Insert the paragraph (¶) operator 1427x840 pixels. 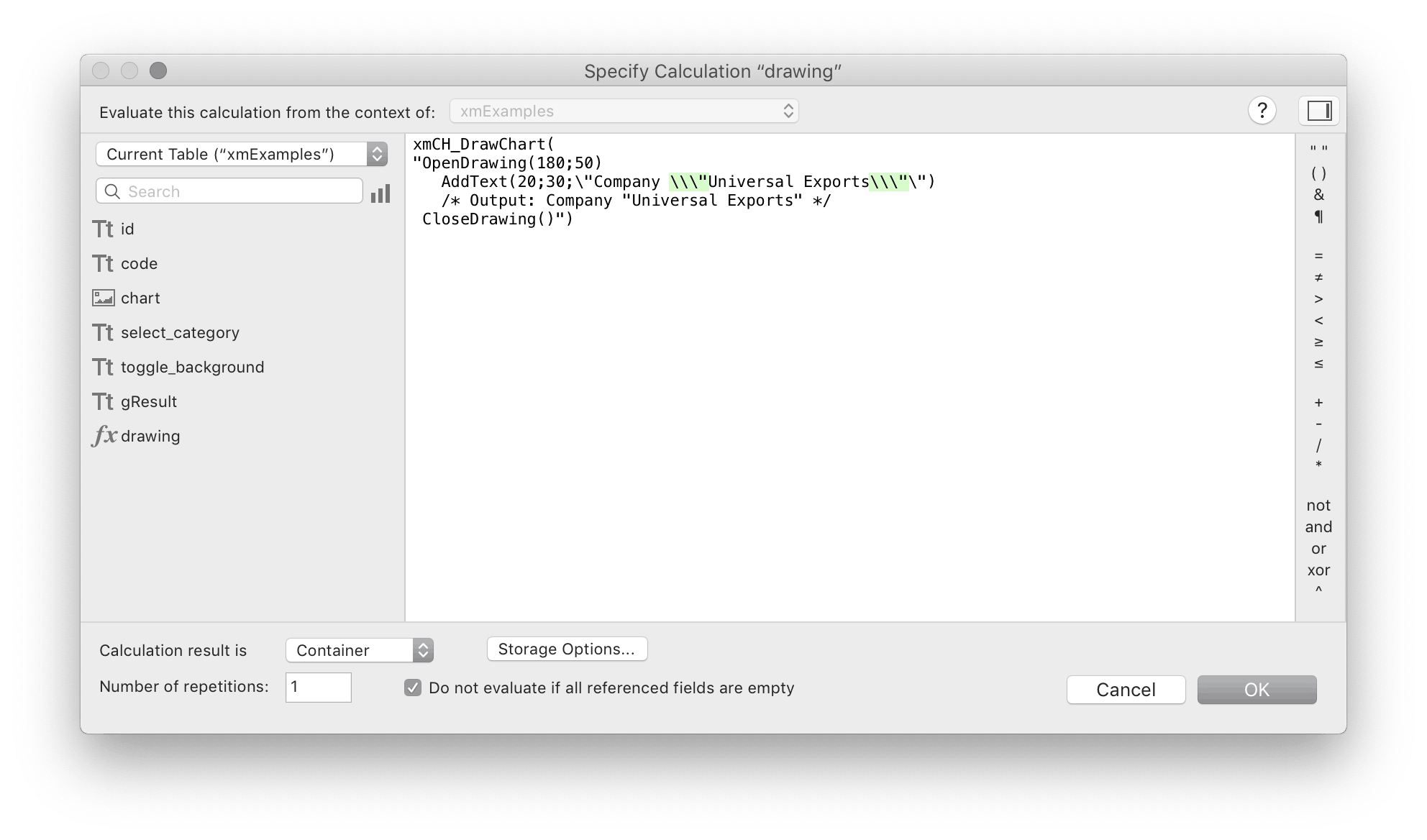(1318, 216)
